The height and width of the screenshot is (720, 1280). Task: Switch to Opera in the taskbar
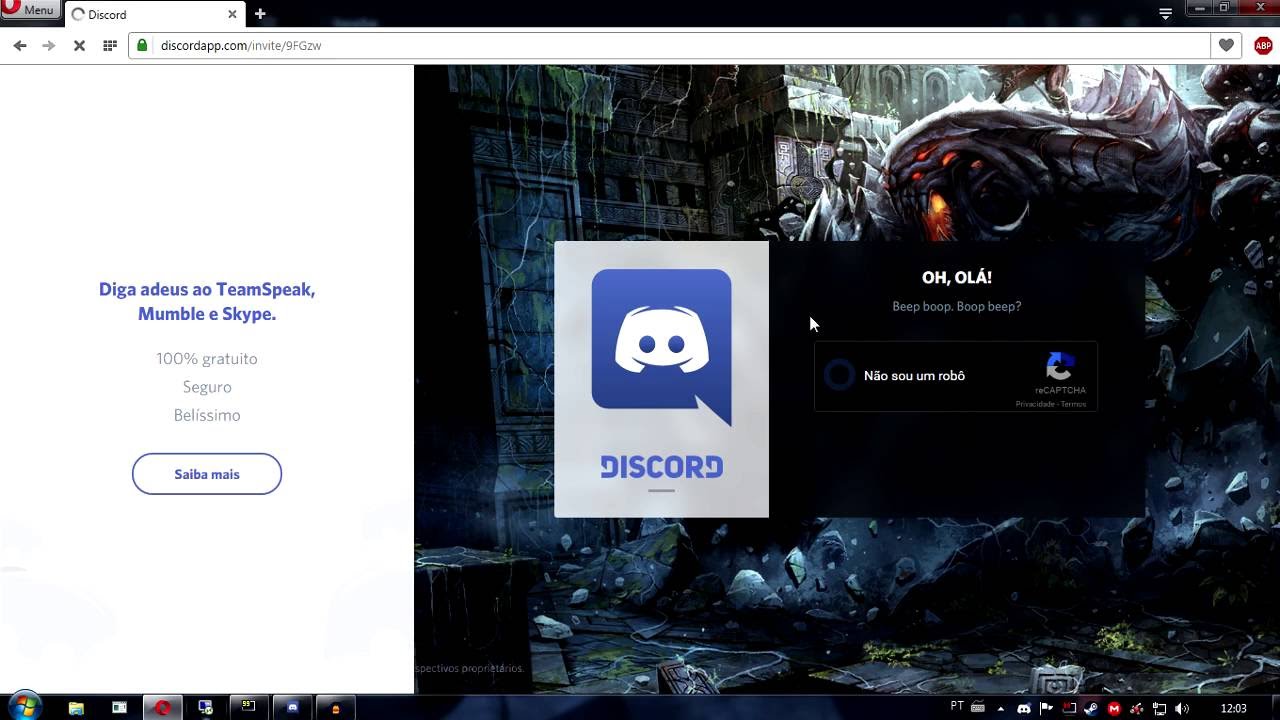(x=162, y=708)
